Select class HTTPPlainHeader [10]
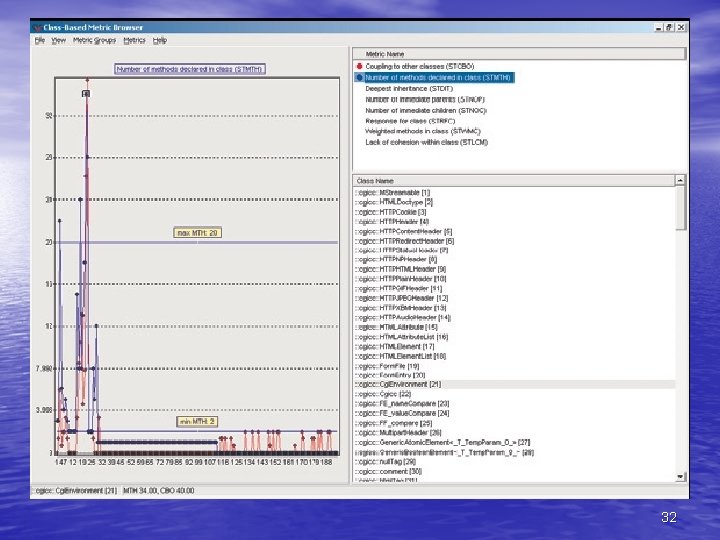 click(400, 279)
